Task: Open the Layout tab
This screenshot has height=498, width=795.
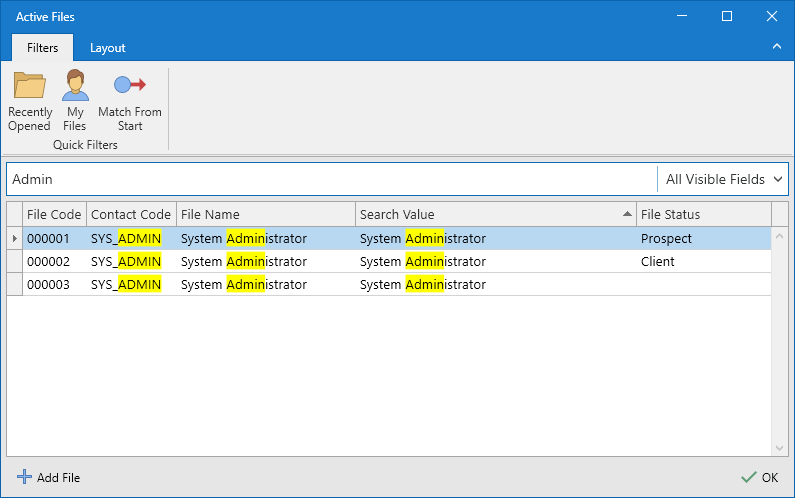Action: pyautogui.click(x=107, y=48)
